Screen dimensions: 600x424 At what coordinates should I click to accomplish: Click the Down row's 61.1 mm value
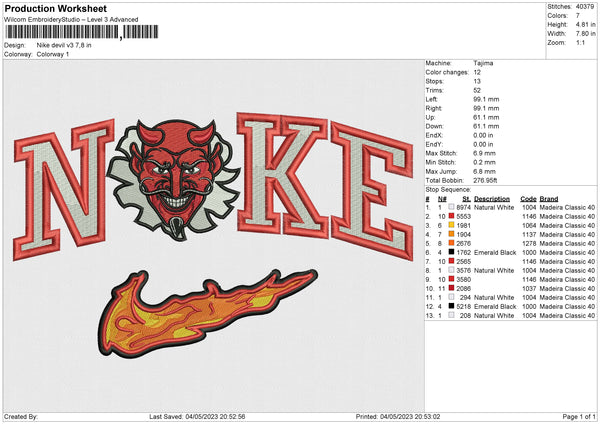pyautogui.click(x=486, y=126)
